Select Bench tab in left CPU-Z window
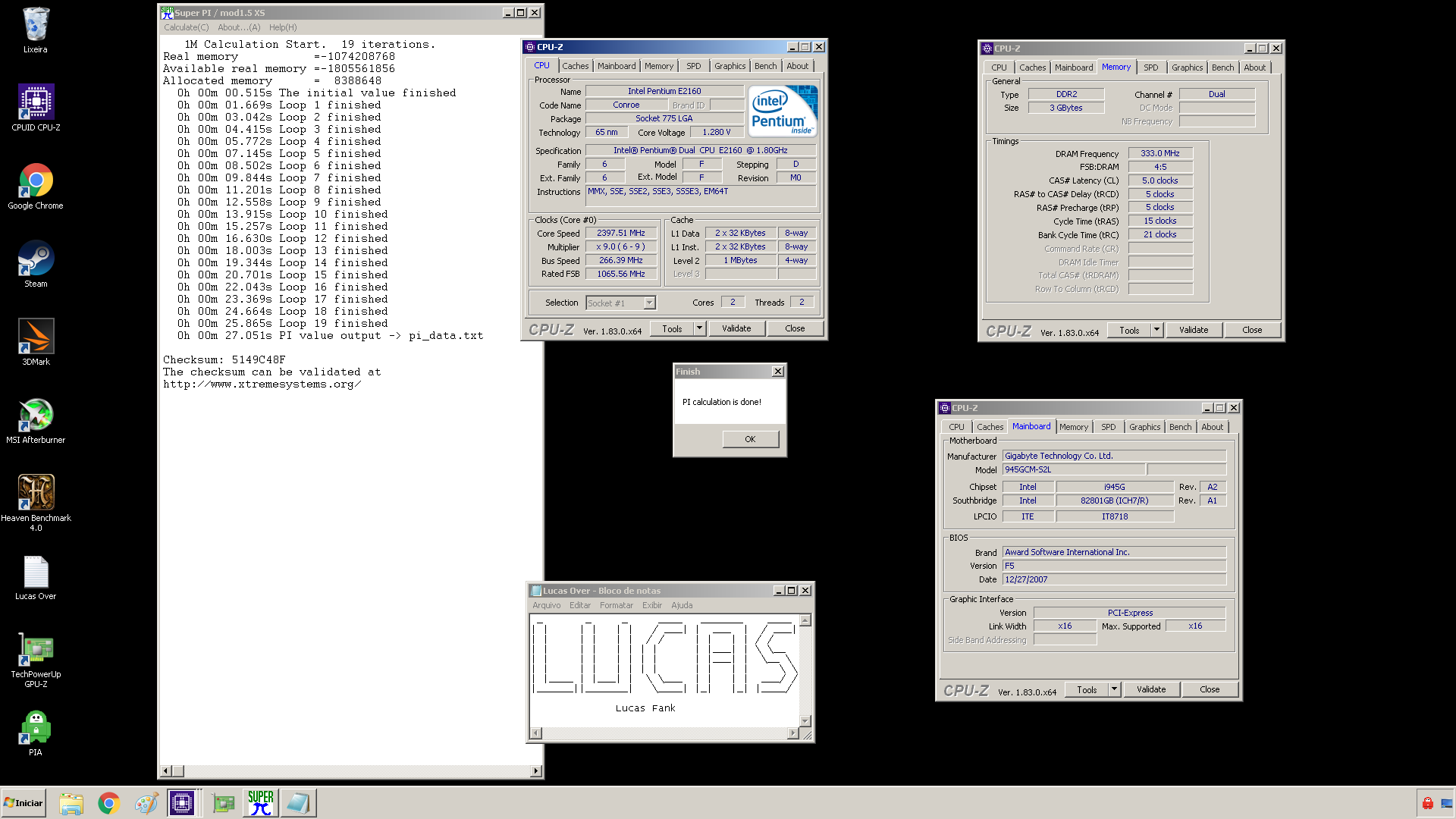 click(x=765, y=66)
